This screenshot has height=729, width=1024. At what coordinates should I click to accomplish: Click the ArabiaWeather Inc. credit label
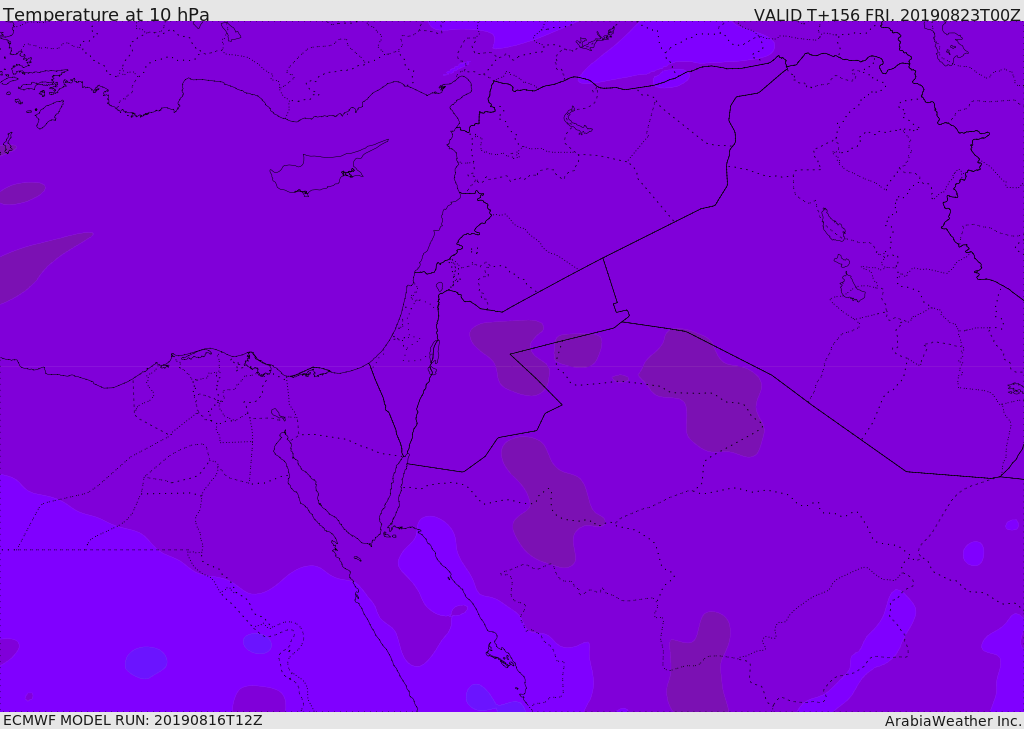point(952,721)
